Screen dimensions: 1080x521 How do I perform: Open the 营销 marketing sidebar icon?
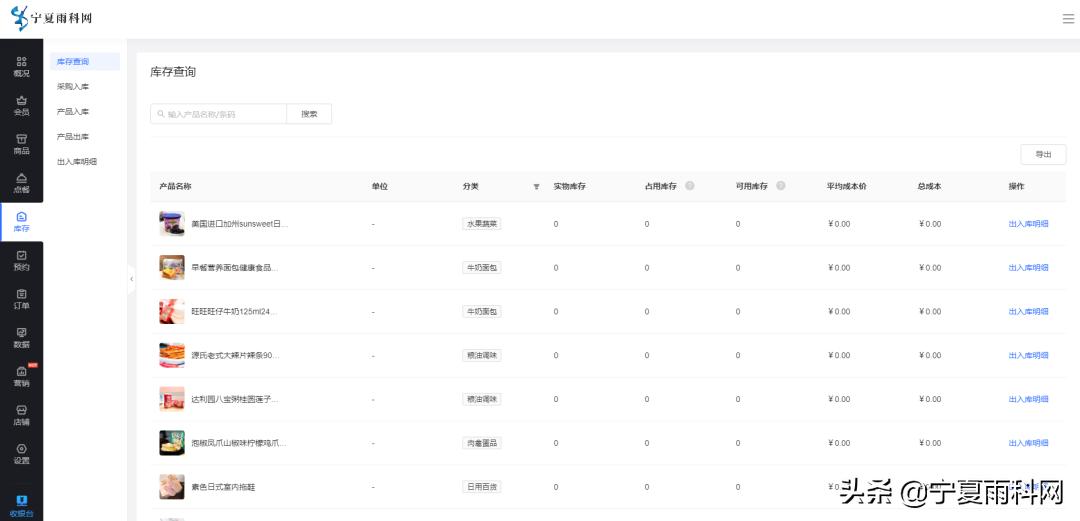pyautogui.click(x=21, y=376)
